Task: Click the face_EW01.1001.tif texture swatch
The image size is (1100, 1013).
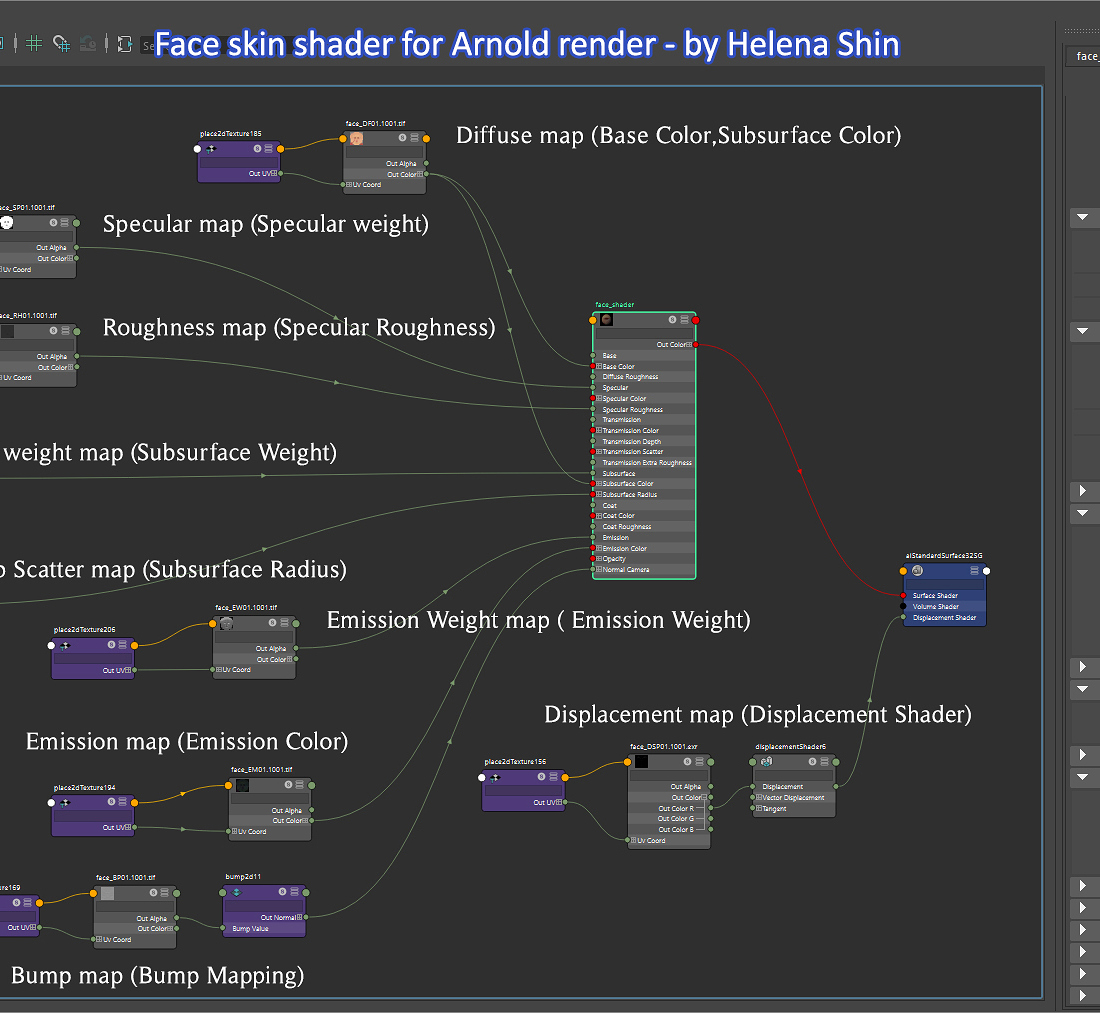Action: 227,623
